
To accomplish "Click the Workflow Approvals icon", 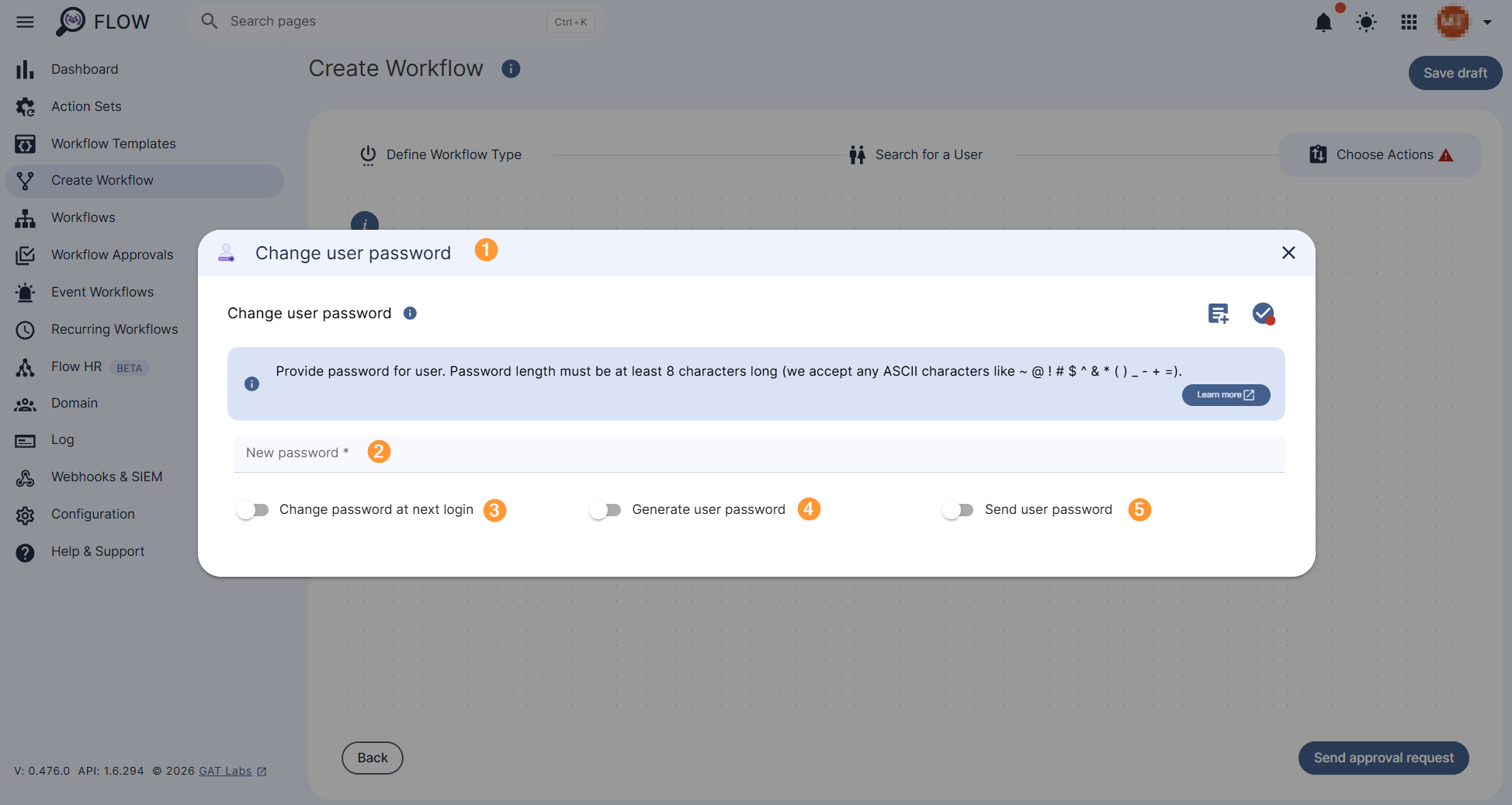I will point(26,255).
